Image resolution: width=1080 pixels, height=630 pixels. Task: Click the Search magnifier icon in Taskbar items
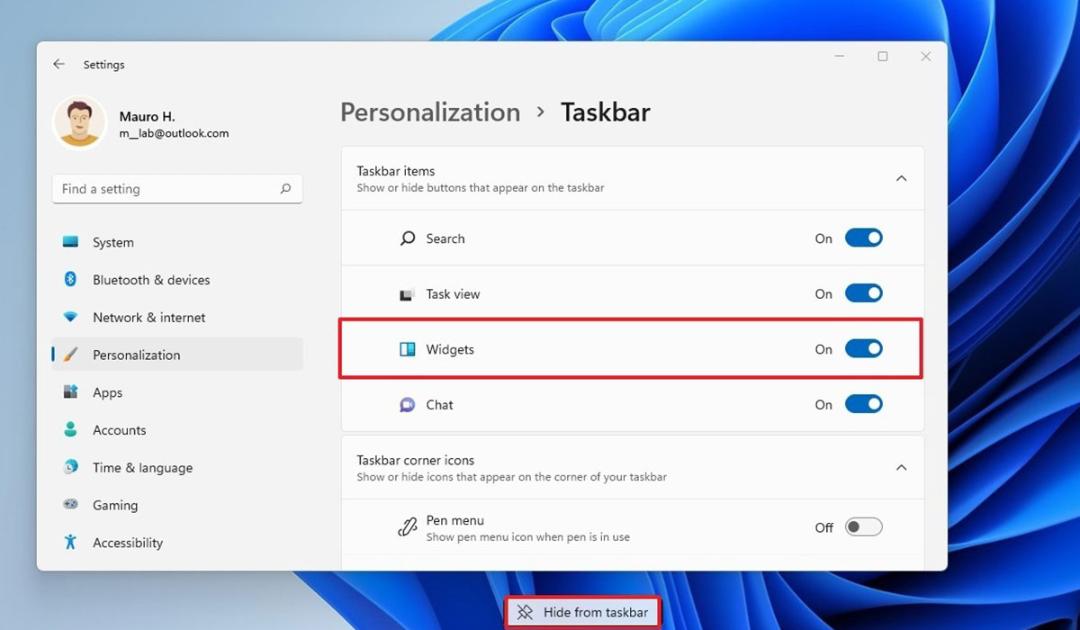click(x=408, y=238)
